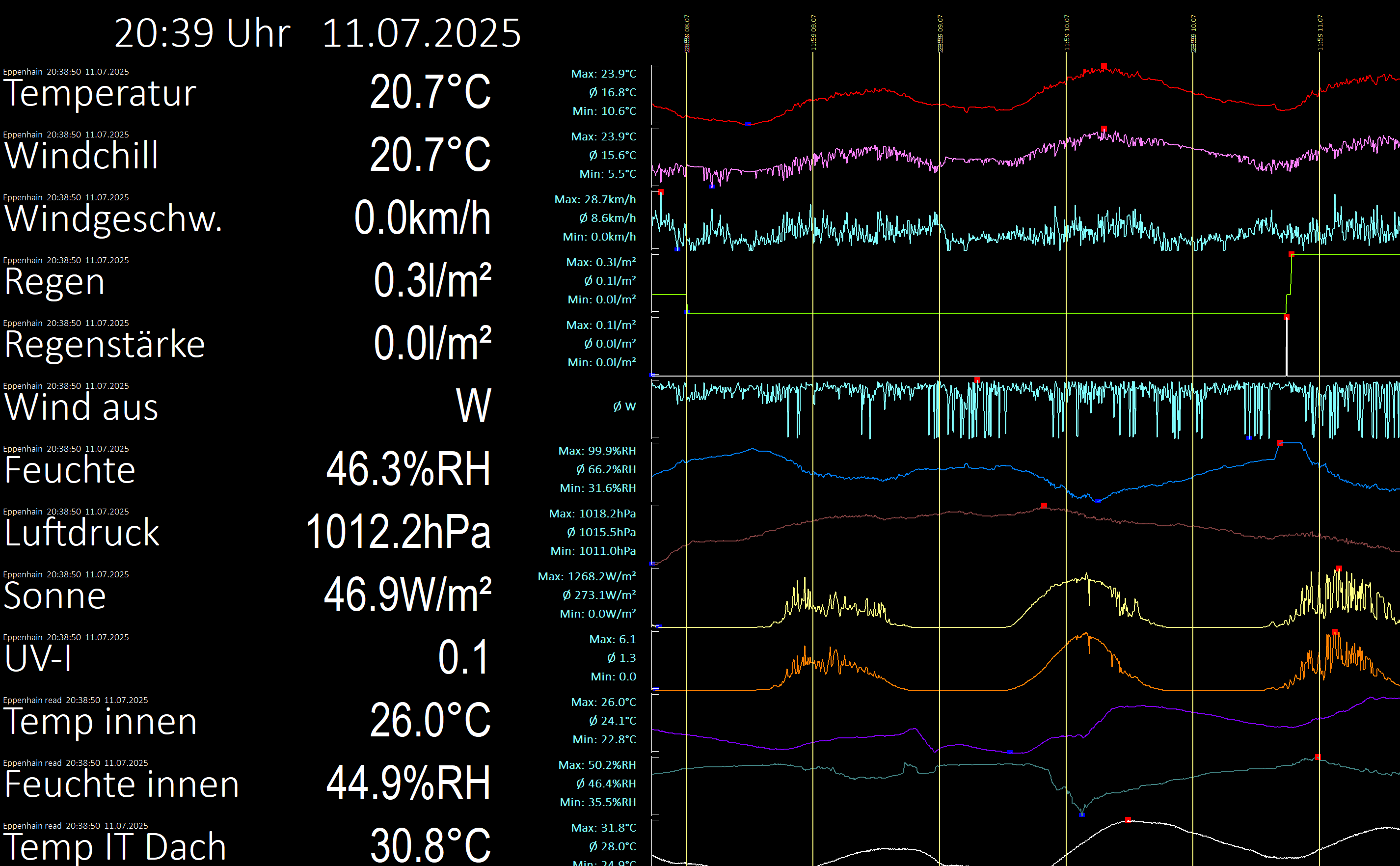
Task: Click the red max marker on Feuchte graph
Action: 1280,443
